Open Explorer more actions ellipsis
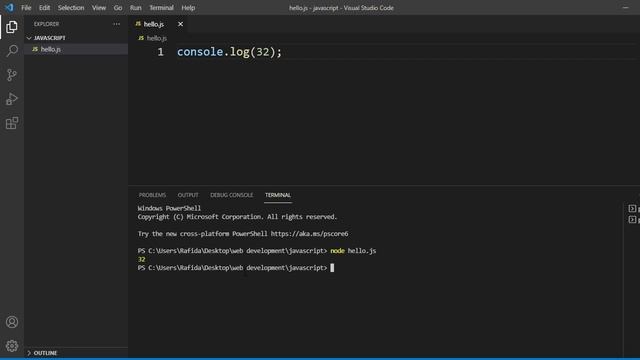 point(116,24)
